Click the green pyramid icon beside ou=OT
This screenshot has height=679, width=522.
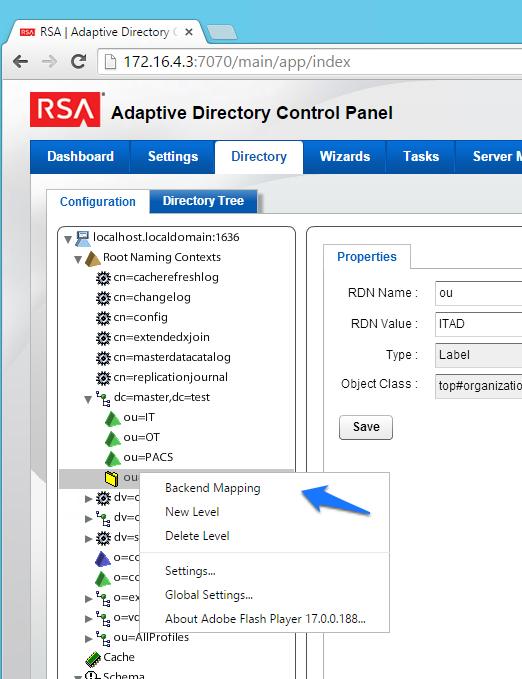click(x=113, y=438)
